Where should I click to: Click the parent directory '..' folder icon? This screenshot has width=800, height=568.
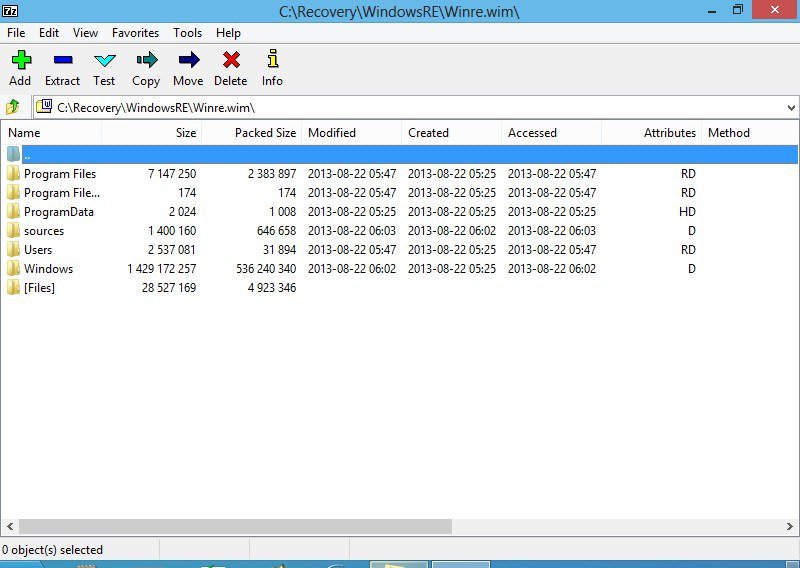pos(14,154)
